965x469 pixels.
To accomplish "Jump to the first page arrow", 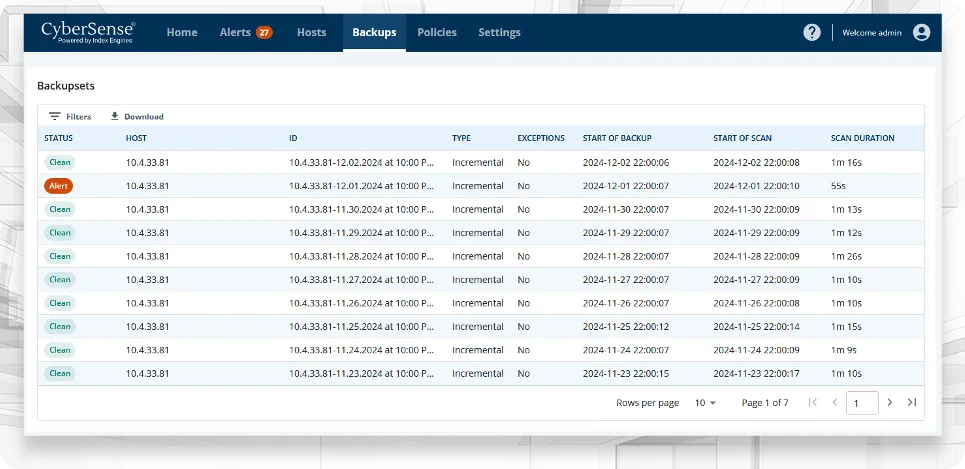I will [x=812, y=402].
